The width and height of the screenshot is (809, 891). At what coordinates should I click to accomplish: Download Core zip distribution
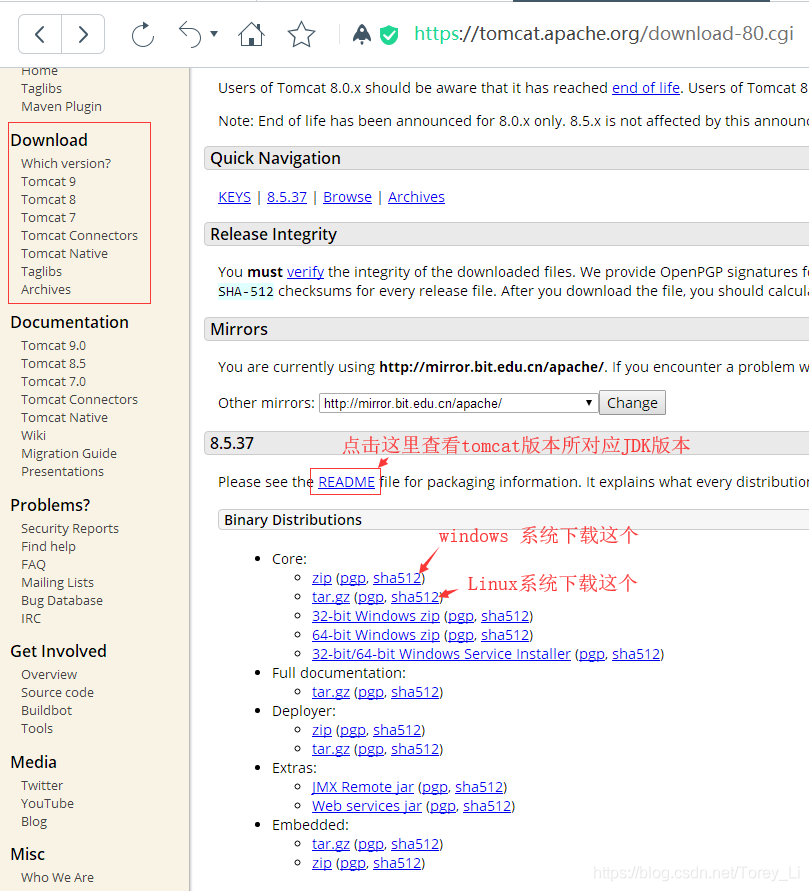point(322,578)
